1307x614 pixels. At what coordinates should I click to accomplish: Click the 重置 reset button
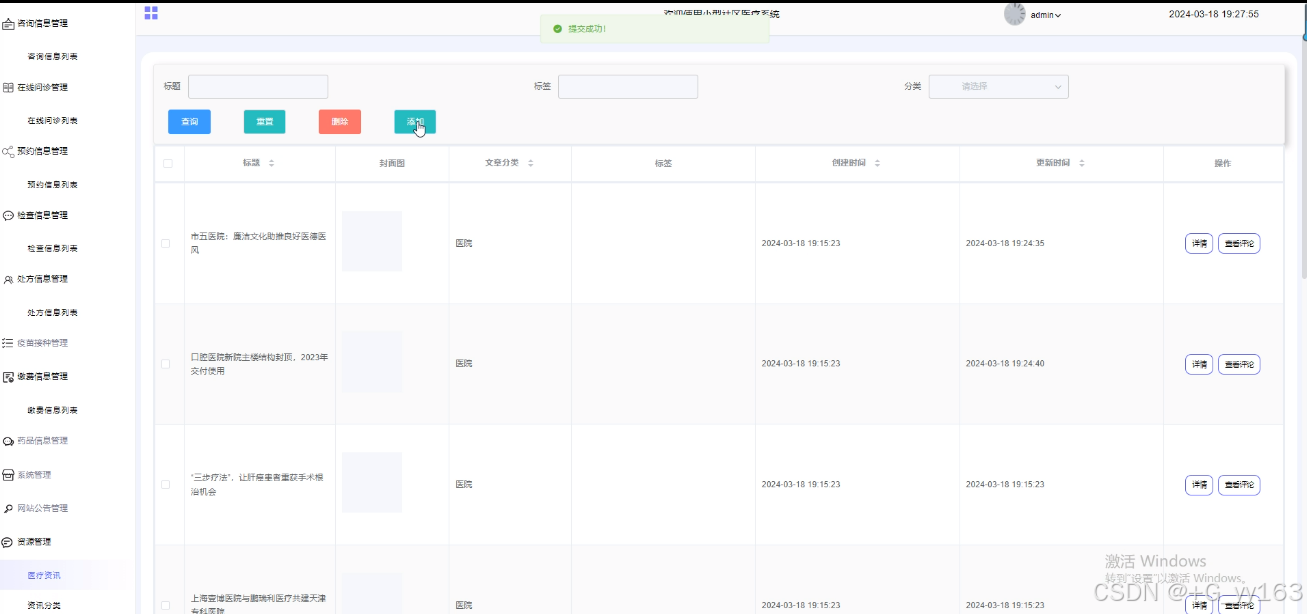click(265, 122)
